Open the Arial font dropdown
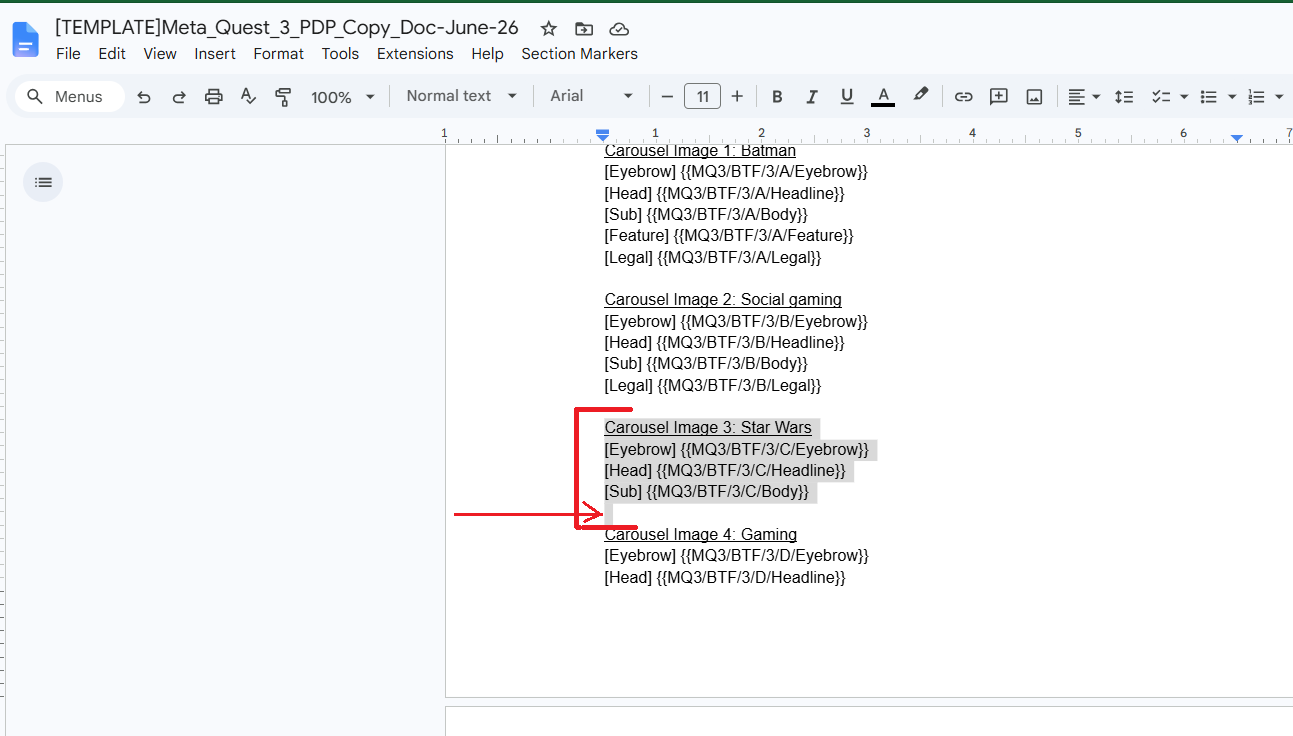Screen dimensions: 1293x736 592,96
